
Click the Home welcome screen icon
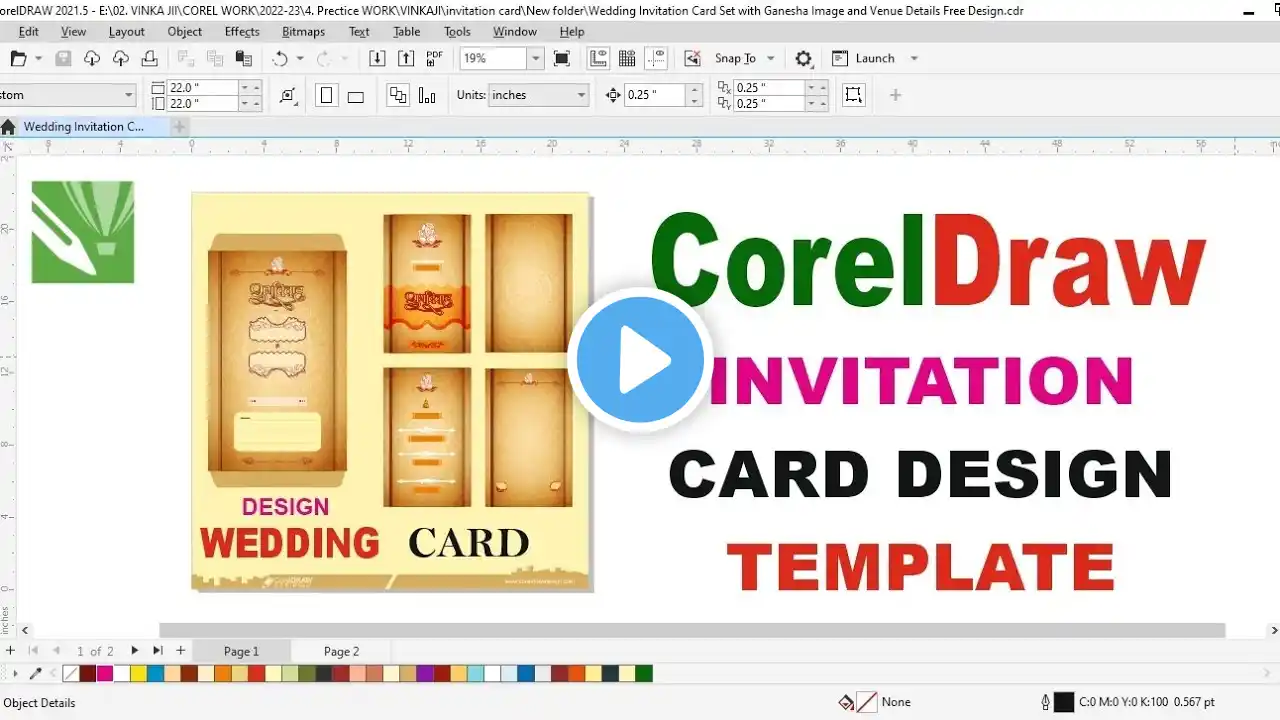(x=8, y=127)
